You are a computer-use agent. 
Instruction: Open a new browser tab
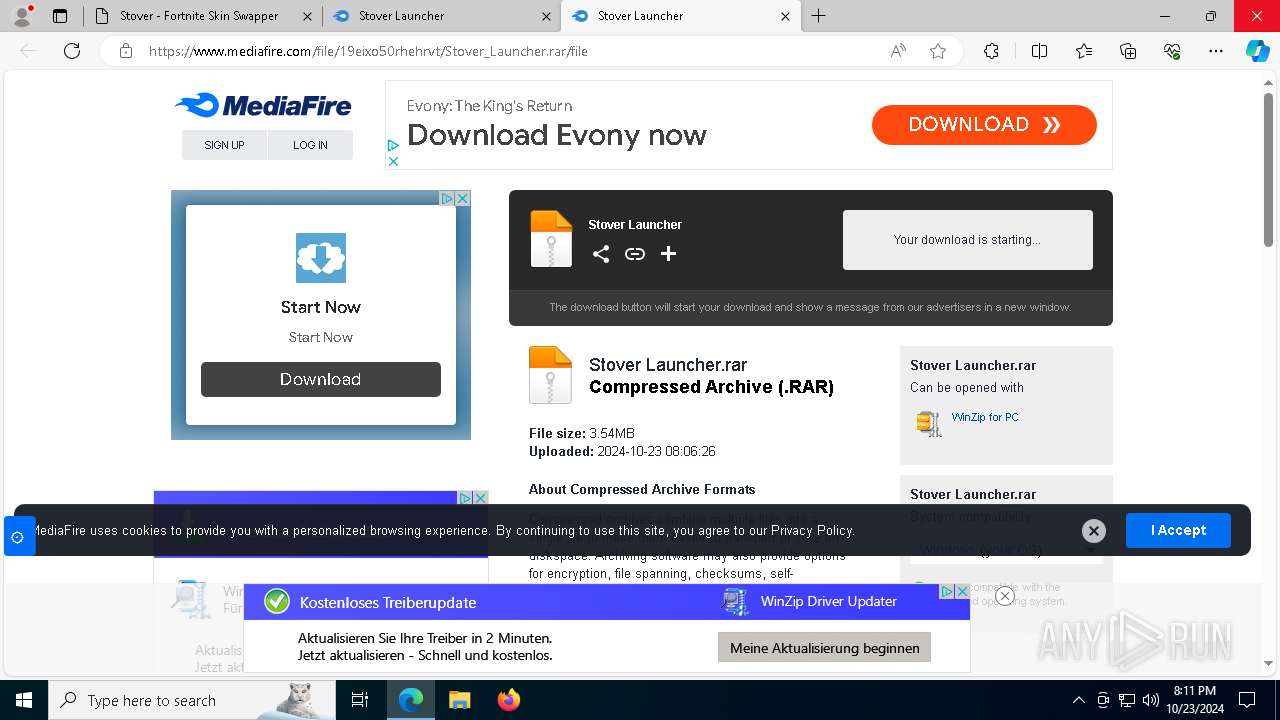click(818, 16)
